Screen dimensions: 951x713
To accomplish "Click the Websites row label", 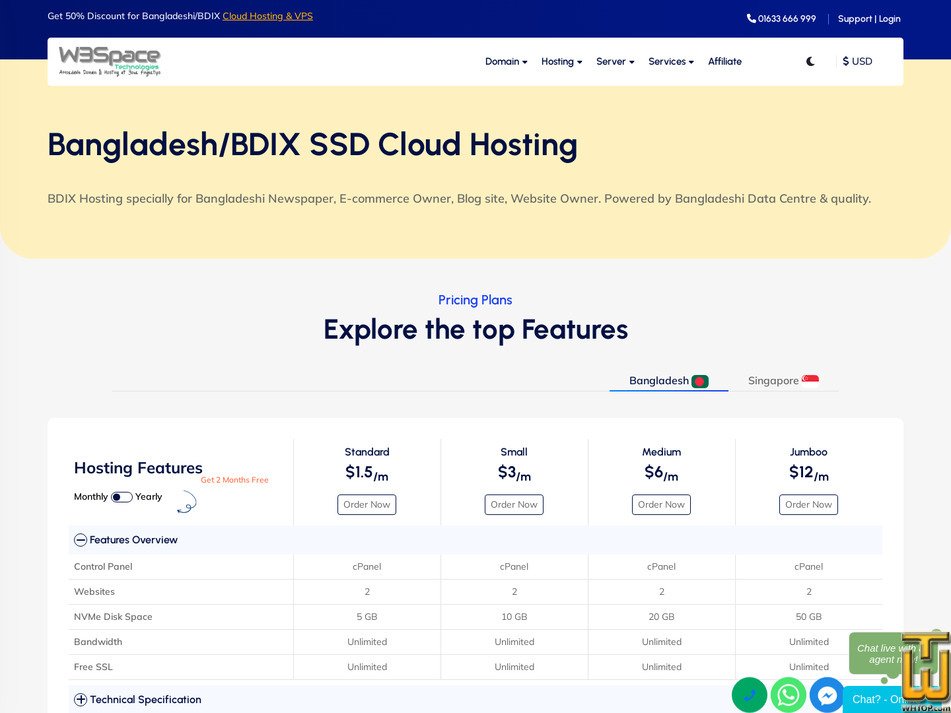I will pyautogui.click(x=94, y=591).
